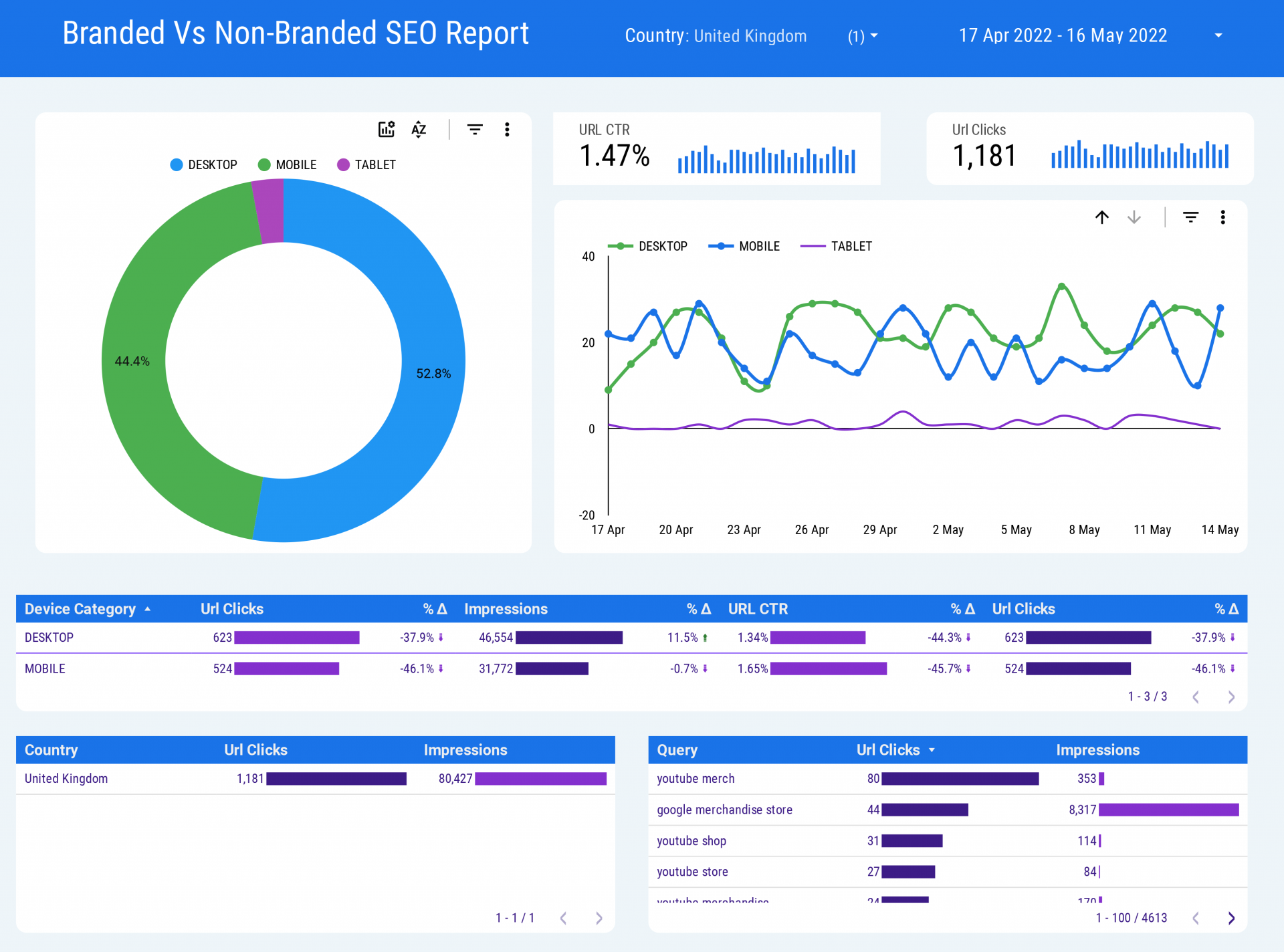The width and height of the screenshot is (1284, 952).
Task: Open the date range selector dropdown
Action: pyautogui.click(x=1218, y=35)
